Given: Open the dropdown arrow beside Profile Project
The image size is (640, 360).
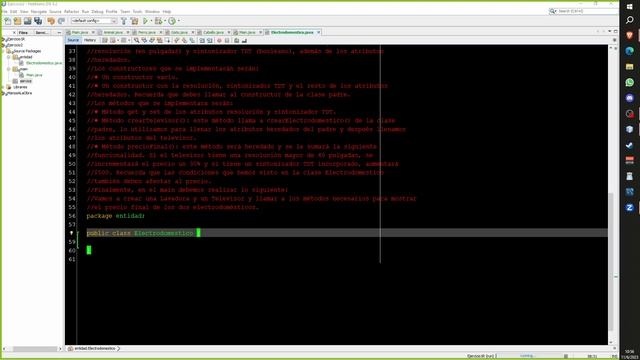Looking at the screenshot, I should pyautogui.click(x=179, y=21).
